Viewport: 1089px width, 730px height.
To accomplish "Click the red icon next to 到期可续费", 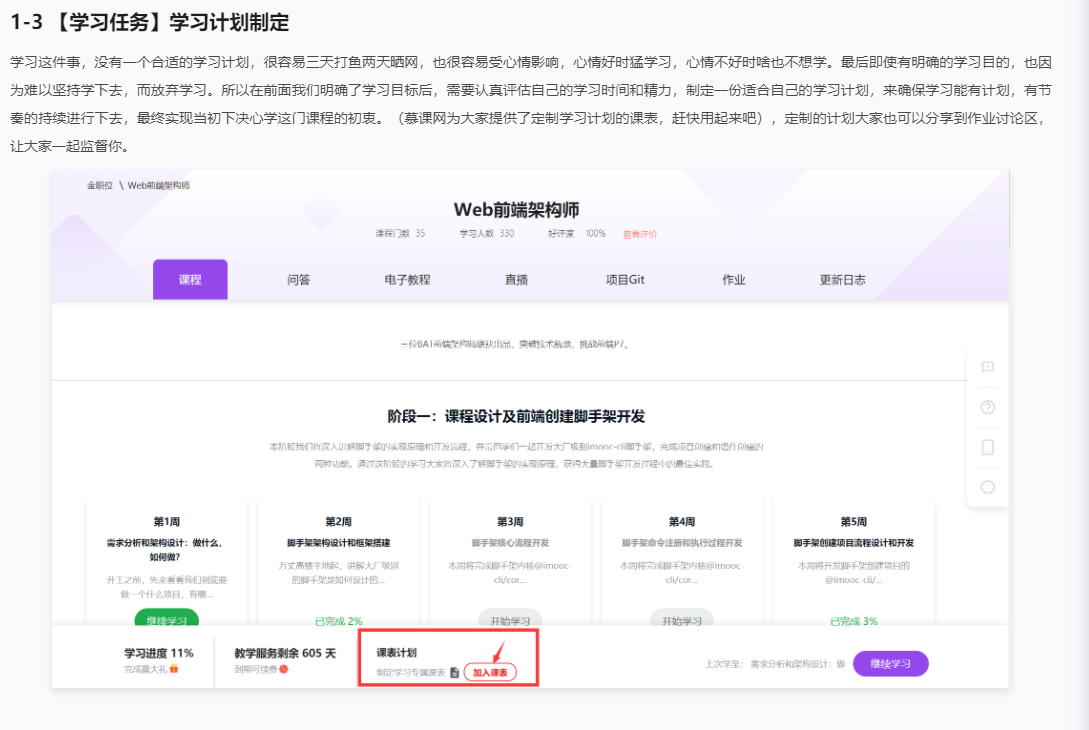I will [284, 668].
